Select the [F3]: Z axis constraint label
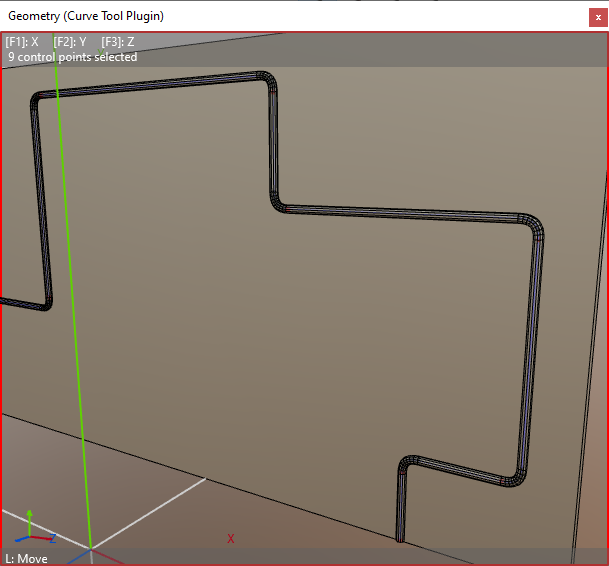Viewport: 609px width, 566px height. [118, 42]
